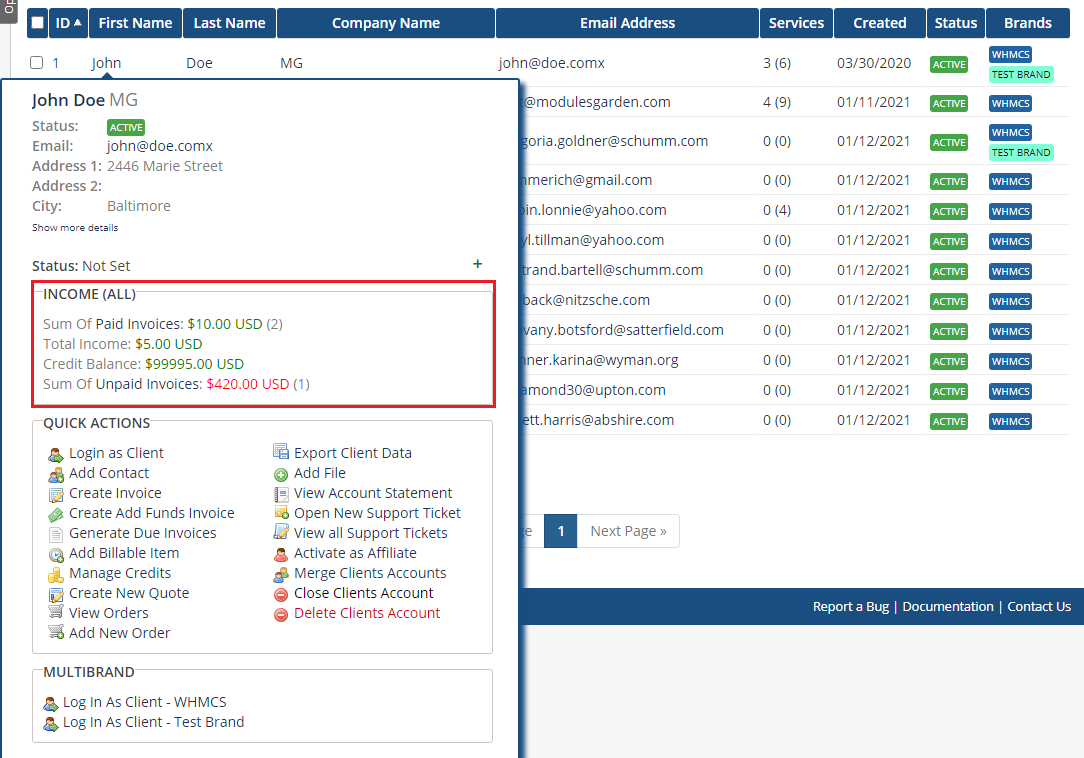1084x758 pixels.
Task: Sort by Company Name column header
Action: [x=386, y=23]
